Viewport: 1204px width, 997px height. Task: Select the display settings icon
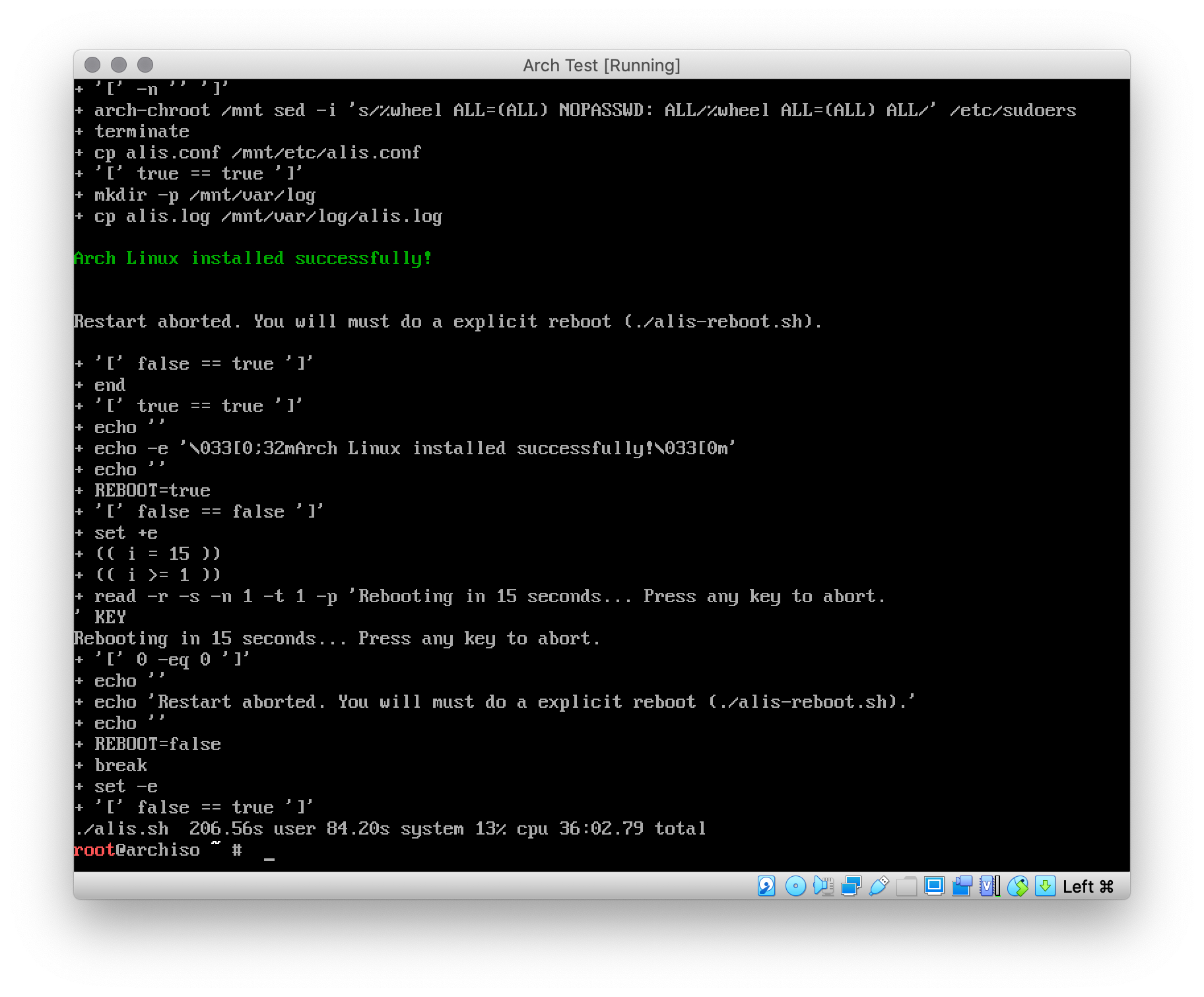[934, 886]
